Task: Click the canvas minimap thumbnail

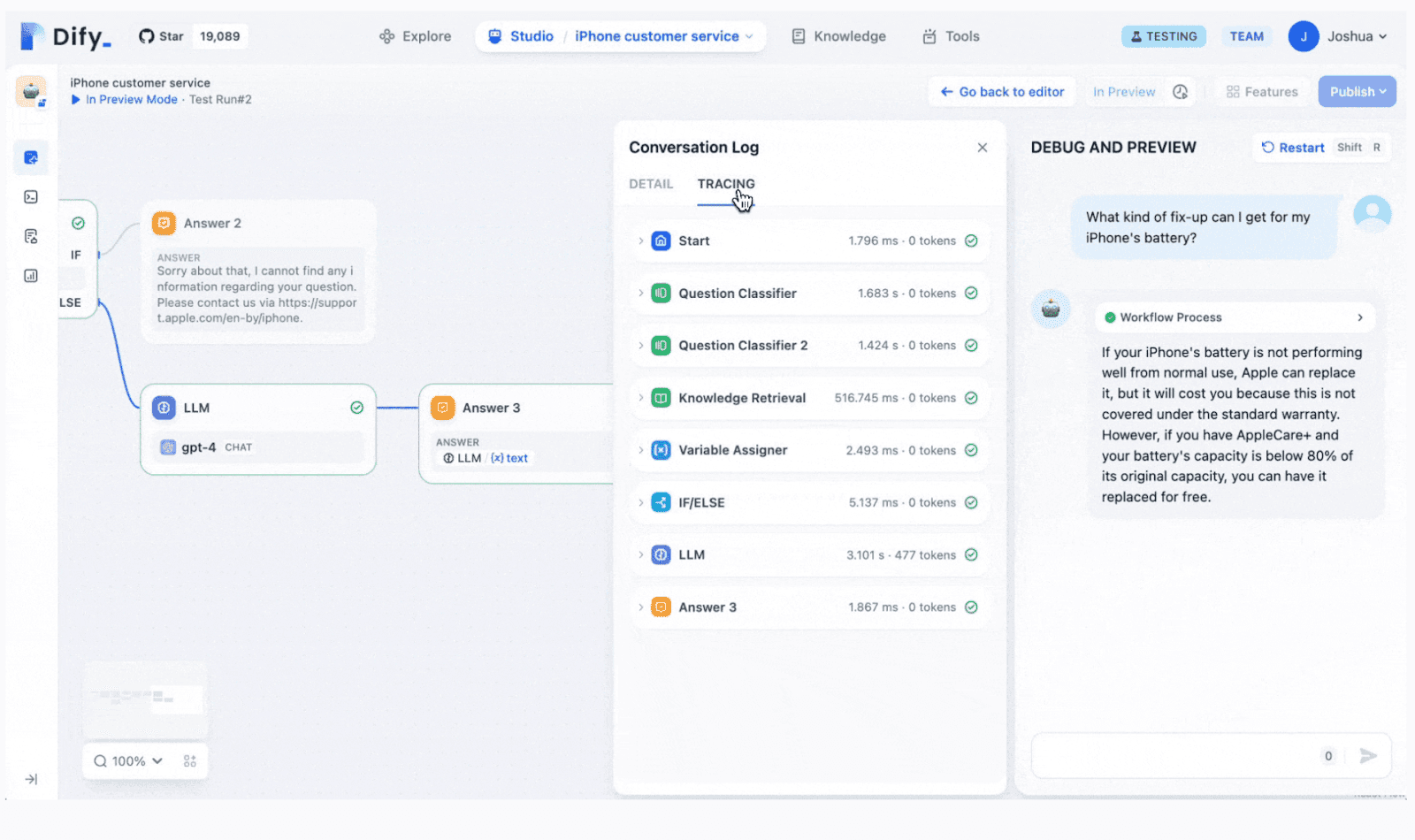Action: tap(145, 699)
